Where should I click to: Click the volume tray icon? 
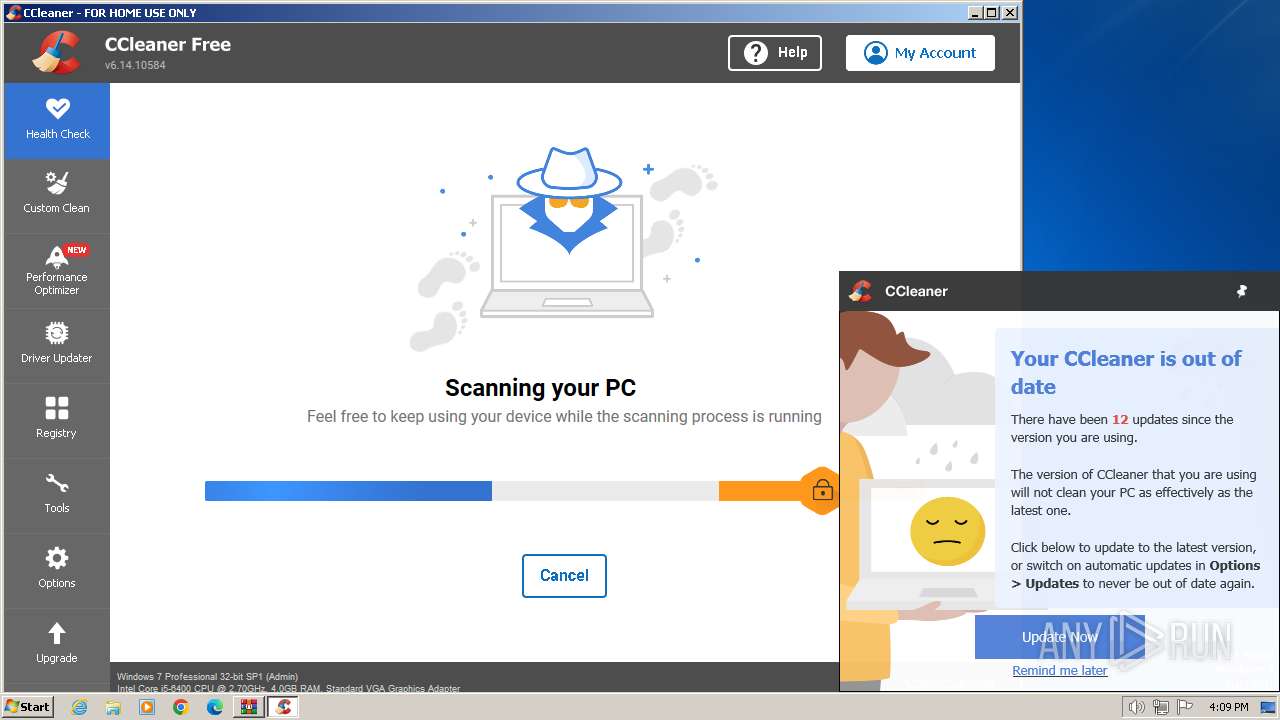(1136, 707)
